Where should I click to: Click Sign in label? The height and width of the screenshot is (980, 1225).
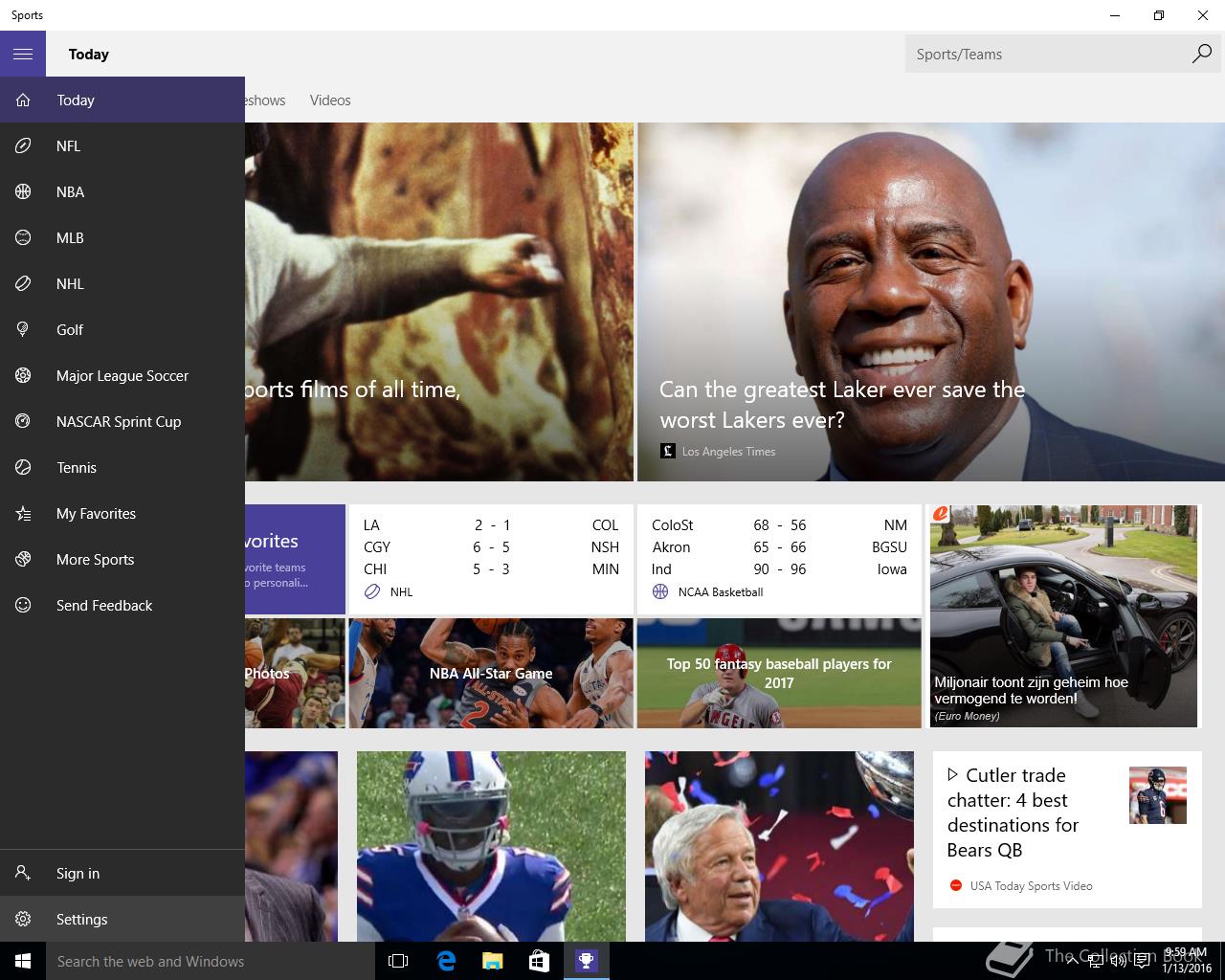78,873
